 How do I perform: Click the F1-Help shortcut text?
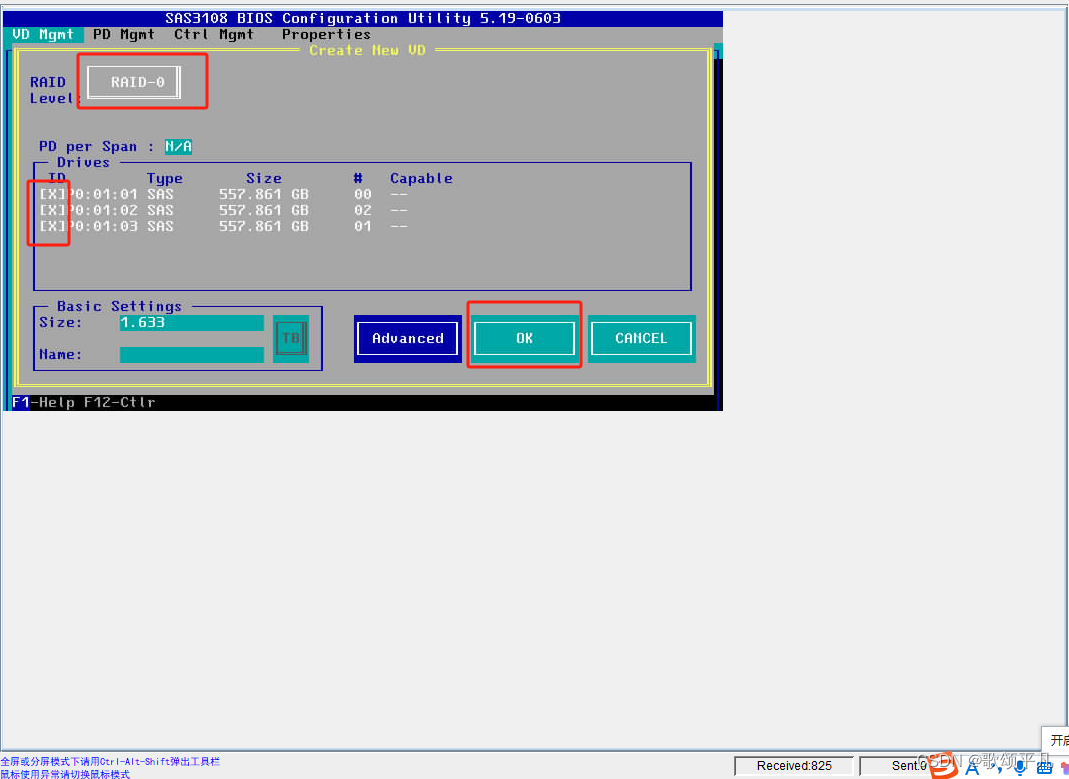(x=44, y=403)
